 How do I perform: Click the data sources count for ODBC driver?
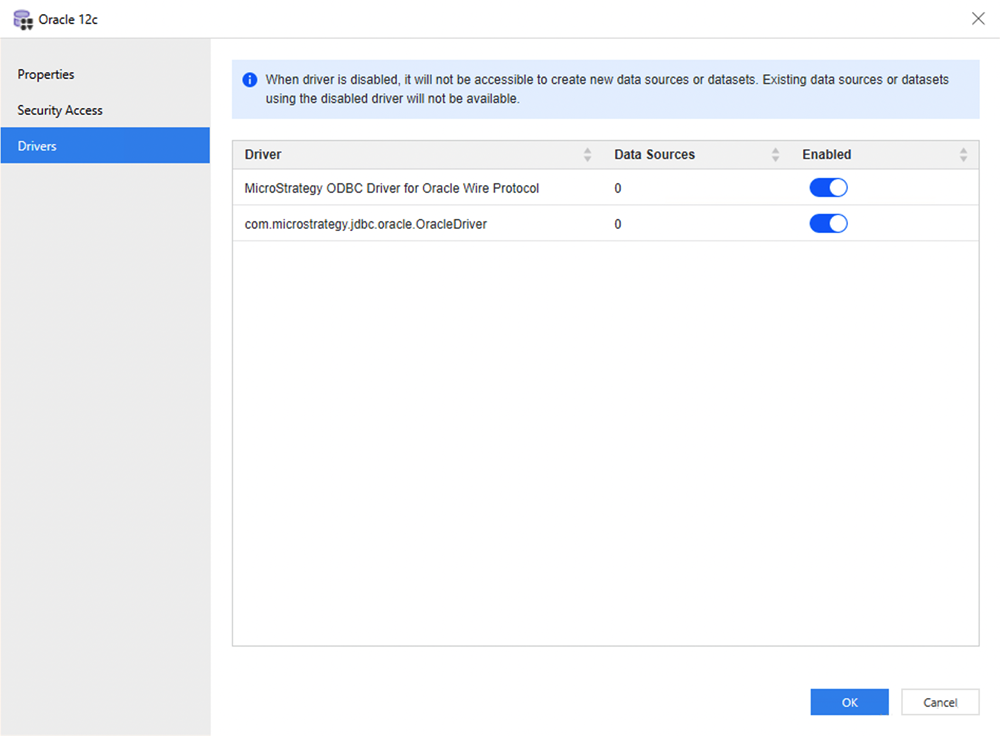click(618, 188)
